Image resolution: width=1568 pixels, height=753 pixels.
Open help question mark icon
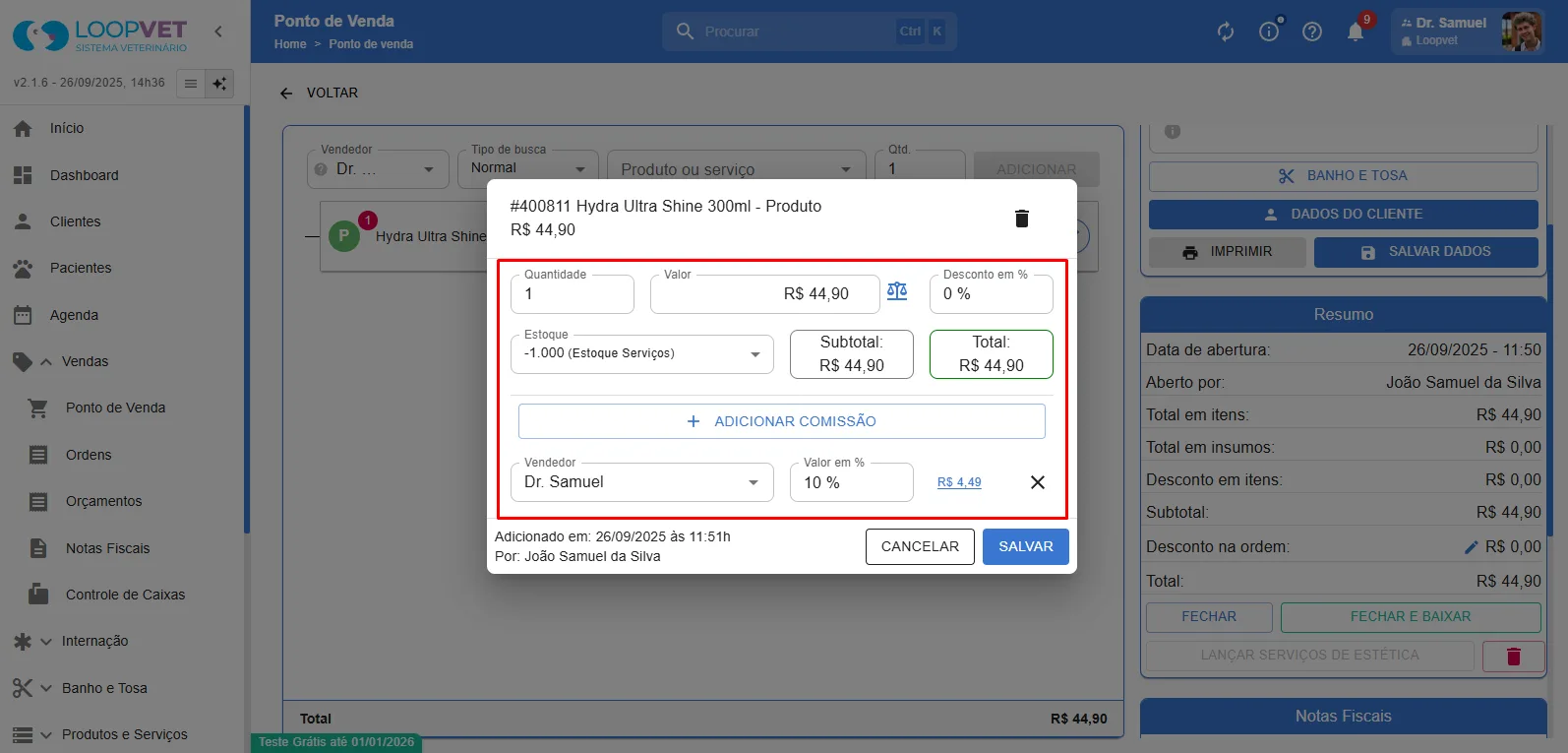point(1311,31)
